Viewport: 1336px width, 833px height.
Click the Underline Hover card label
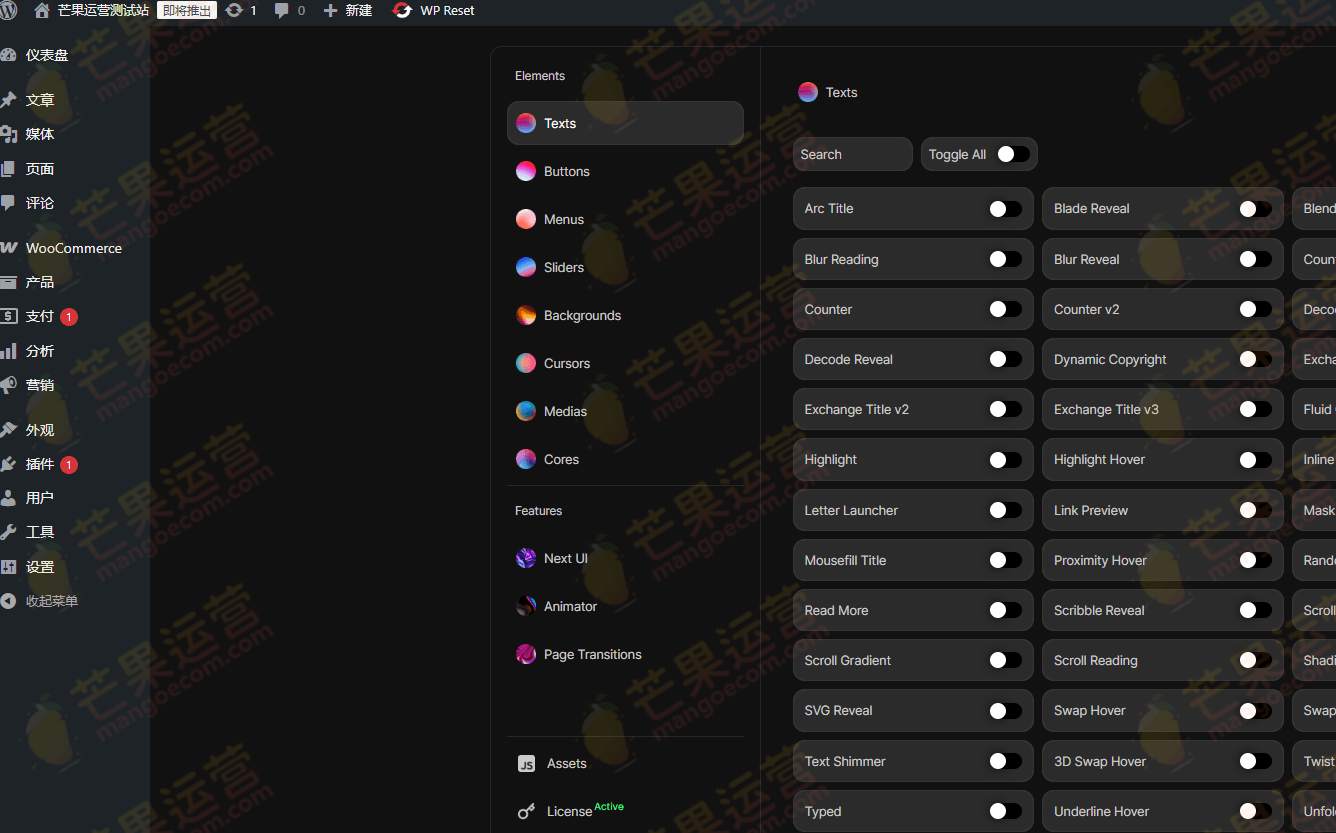coord(1101,811)
